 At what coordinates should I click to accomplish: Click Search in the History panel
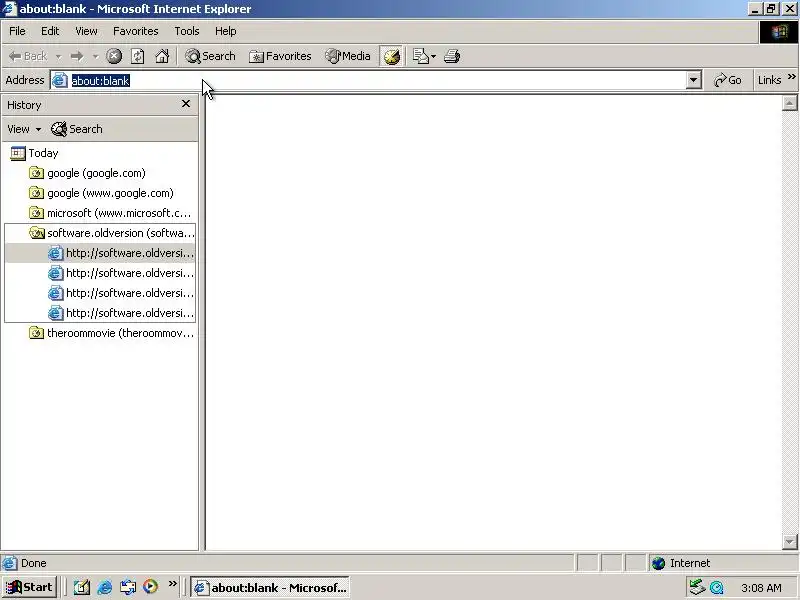click(77, 129)
